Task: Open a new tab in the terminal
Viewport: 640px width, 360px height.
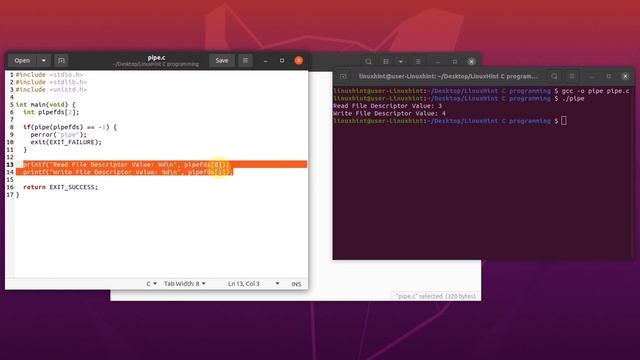Action: tap(343, 76)
